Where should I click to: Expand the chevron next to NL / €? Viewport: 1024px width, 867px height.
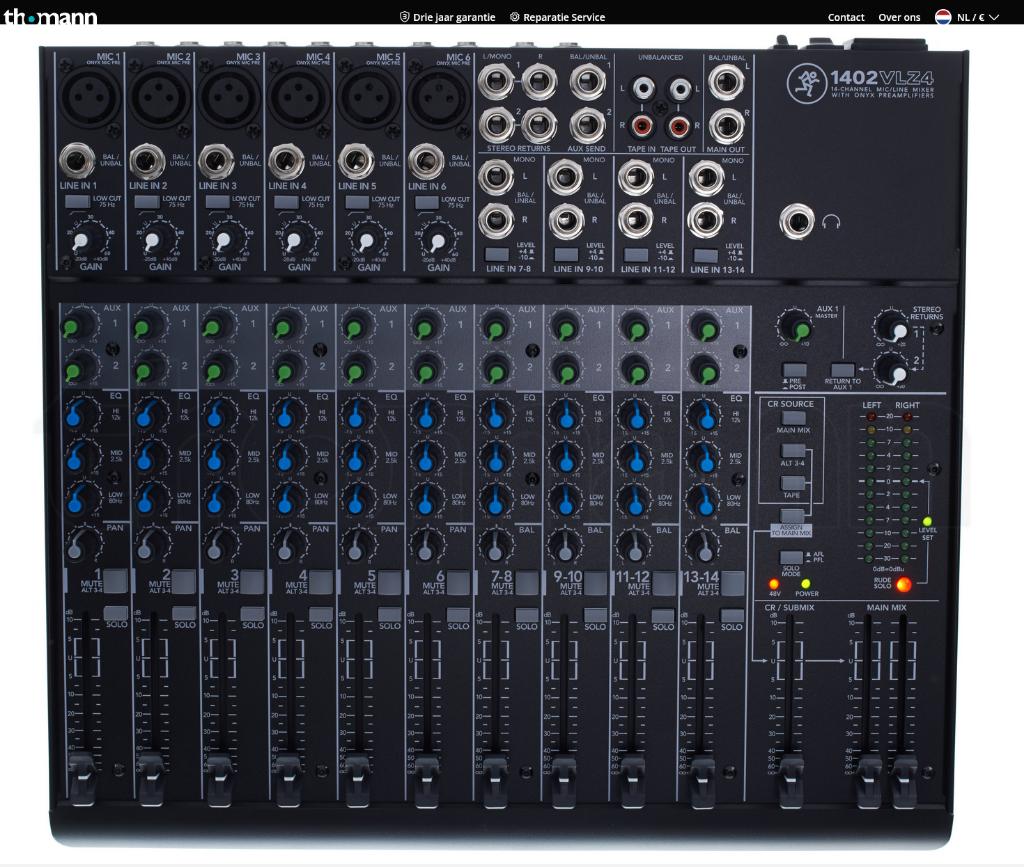pos(994,18)
